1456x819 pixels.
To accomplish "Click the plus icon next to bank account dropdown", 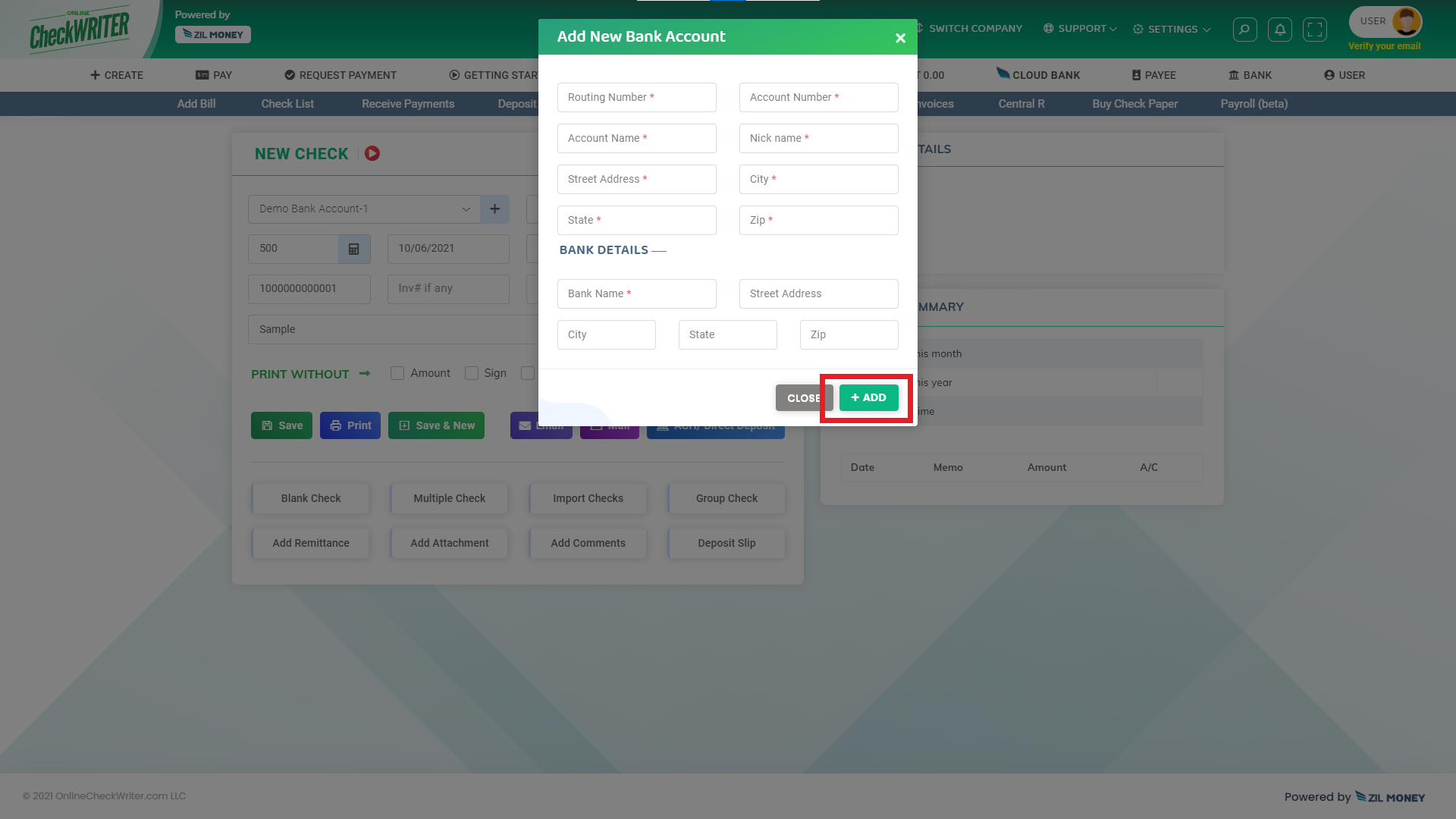I will (494, 209).
